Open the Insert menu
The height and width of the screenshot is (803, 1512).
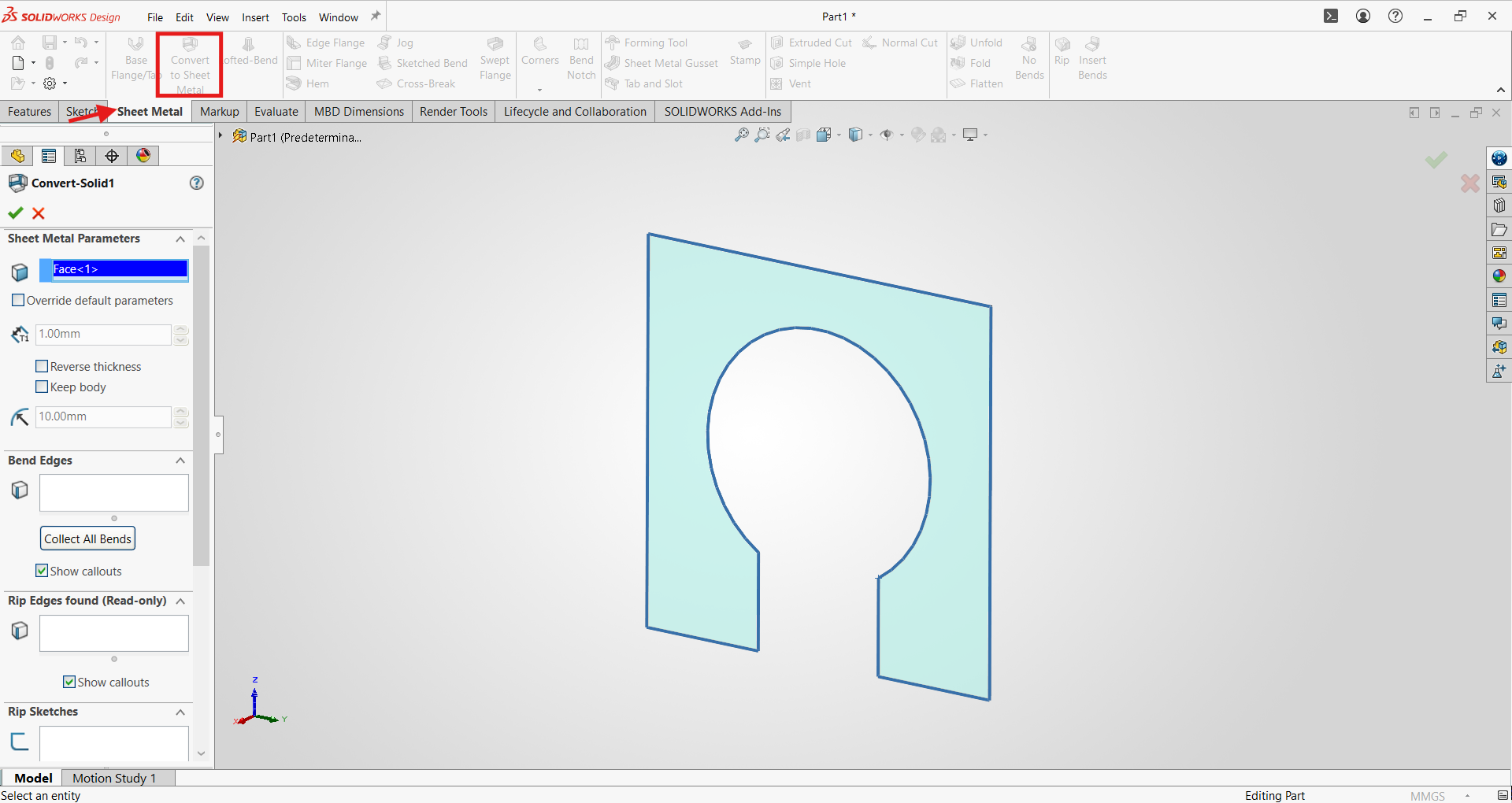coord(255,17)
